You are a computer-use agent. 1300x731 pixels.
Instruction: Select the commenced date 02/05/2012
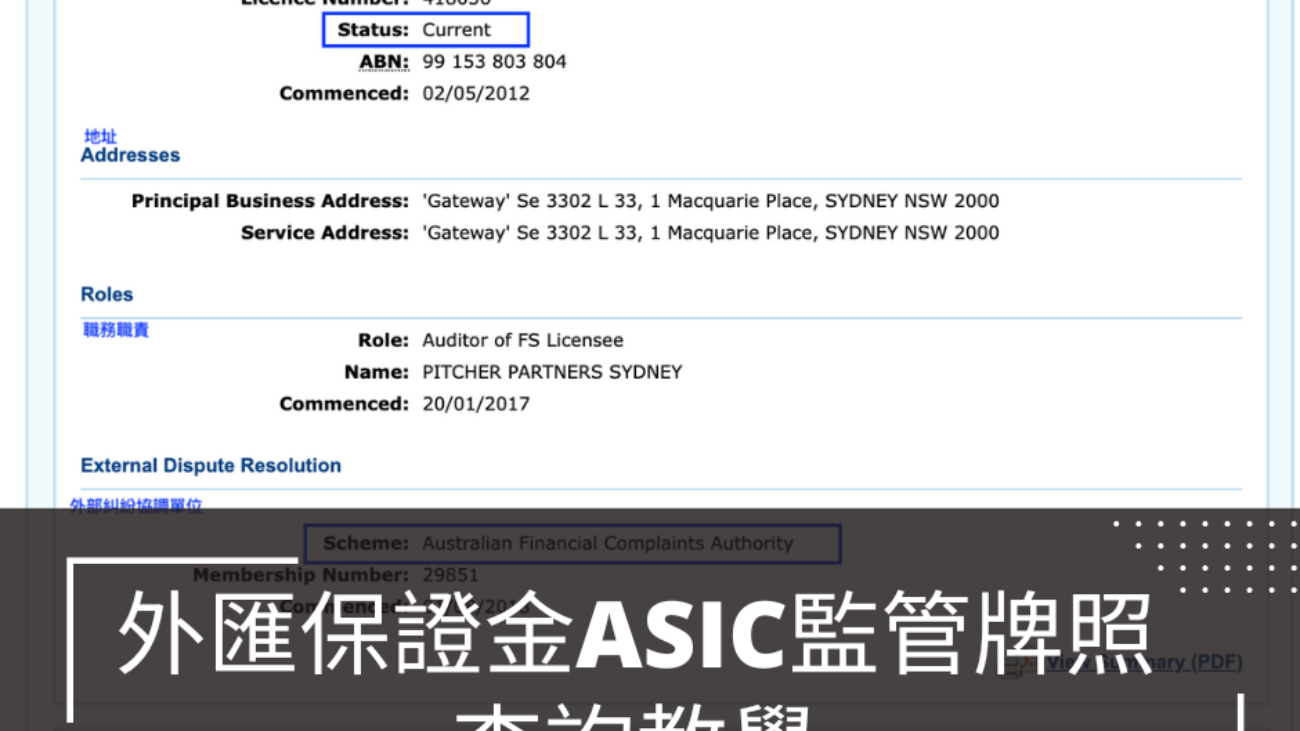[476, 94]
